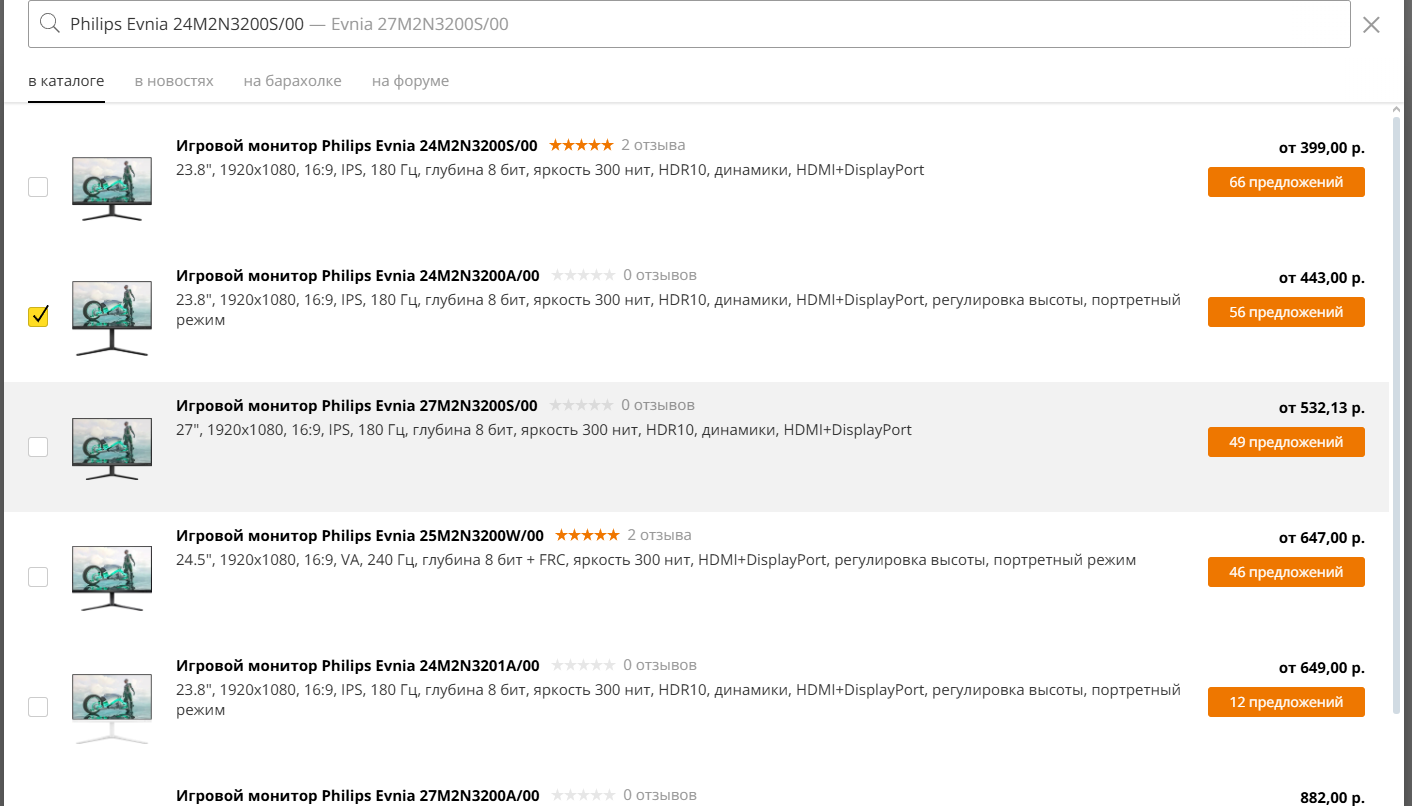Open the «66 предложений» offers button
Screen dimensions: 1412x806
1286,182
